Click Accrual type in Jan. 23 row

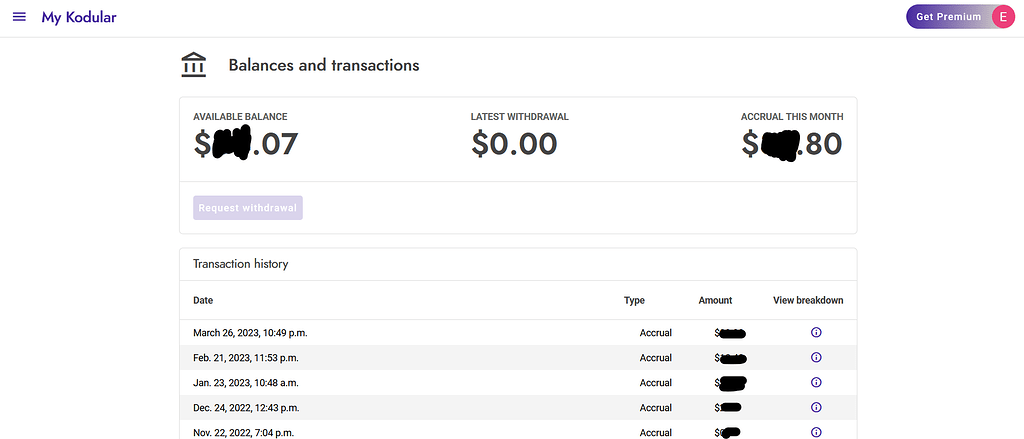(656, 382)
